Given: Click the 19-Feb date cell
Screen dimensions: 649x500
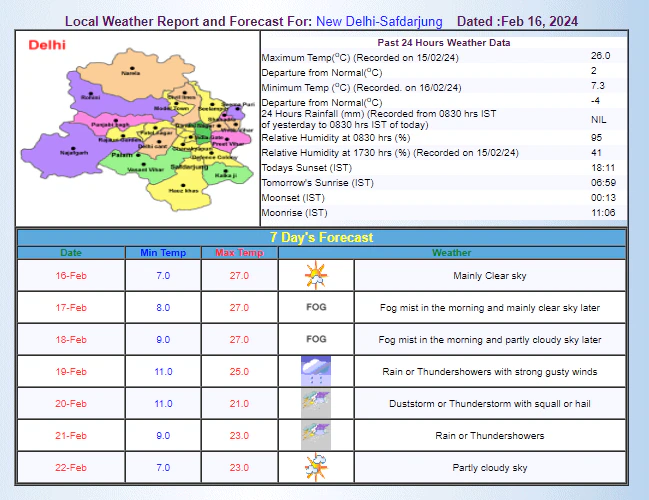Looking at the screenshot, I should pyautogui.click(x=71, y=371).
